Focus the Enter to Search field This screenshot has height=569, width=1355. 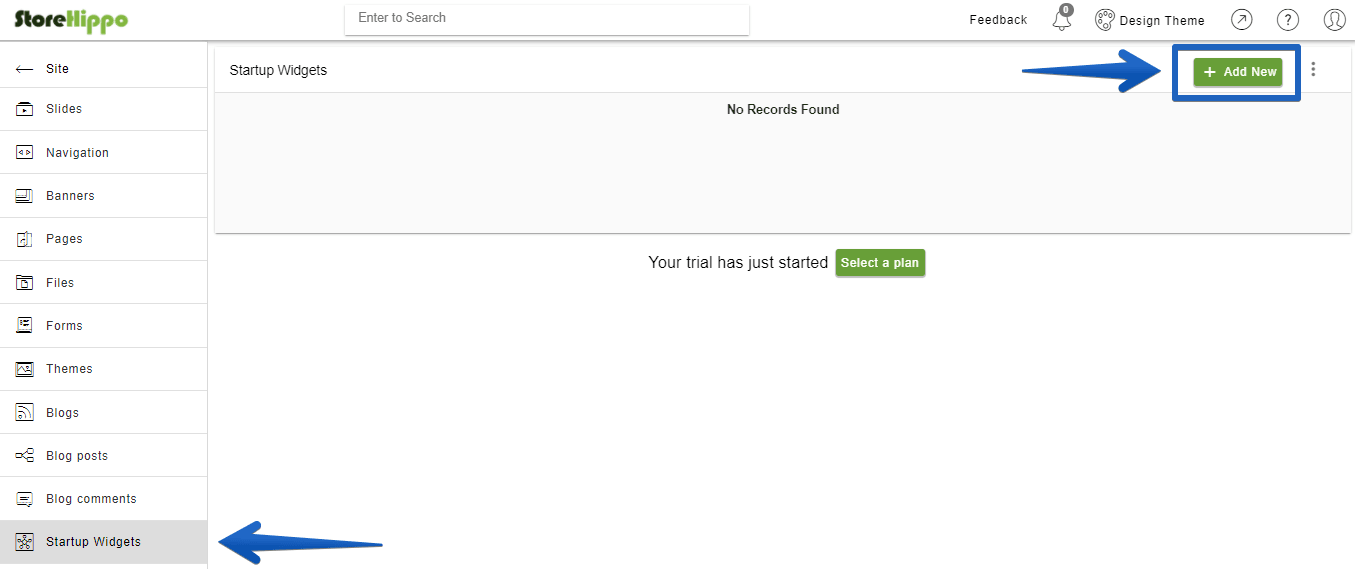[x=547, y=18]
